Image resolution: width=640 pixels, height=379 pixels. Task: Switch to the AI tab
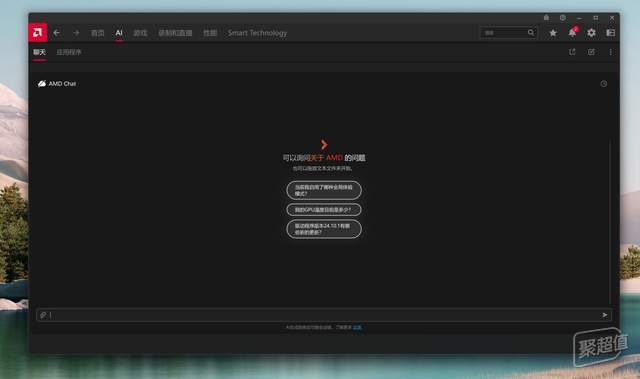pos(119,33)
